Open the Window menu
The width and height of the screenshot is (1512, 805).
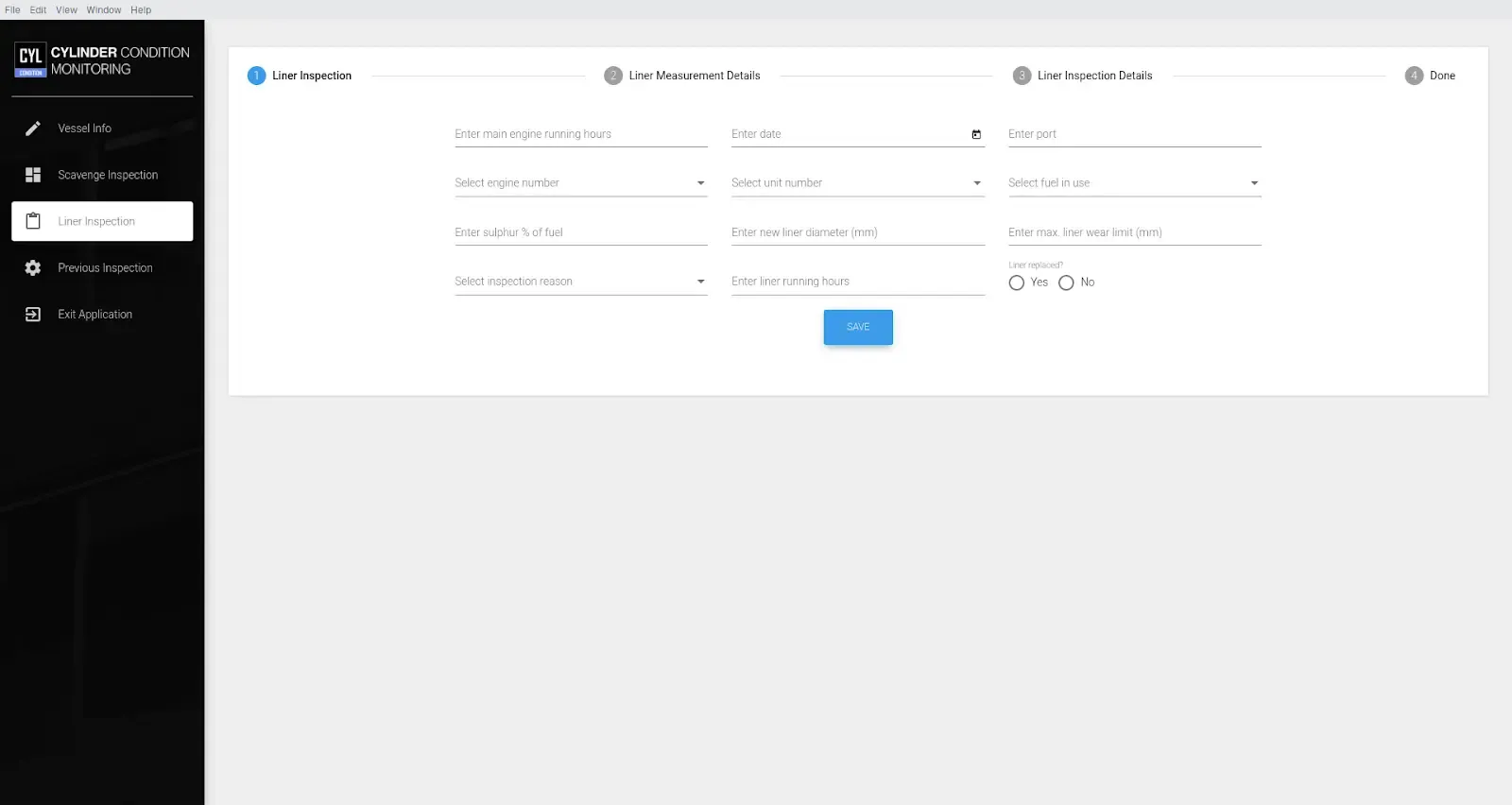point(104,10)
